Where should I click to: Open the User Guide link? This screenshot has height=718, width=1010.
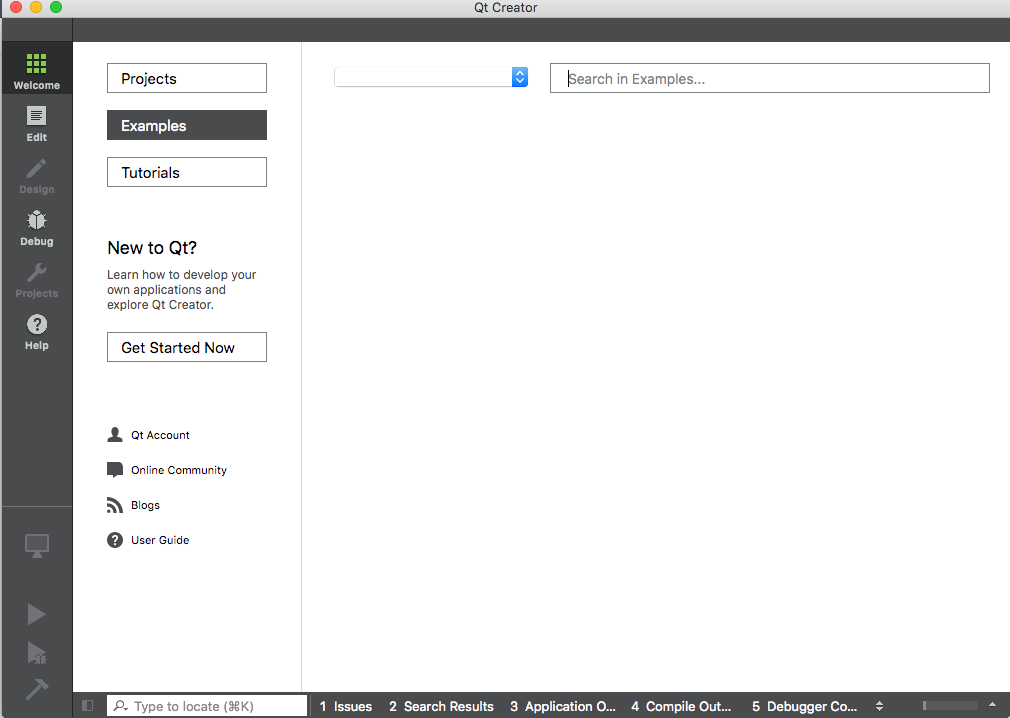coord(160,540)
